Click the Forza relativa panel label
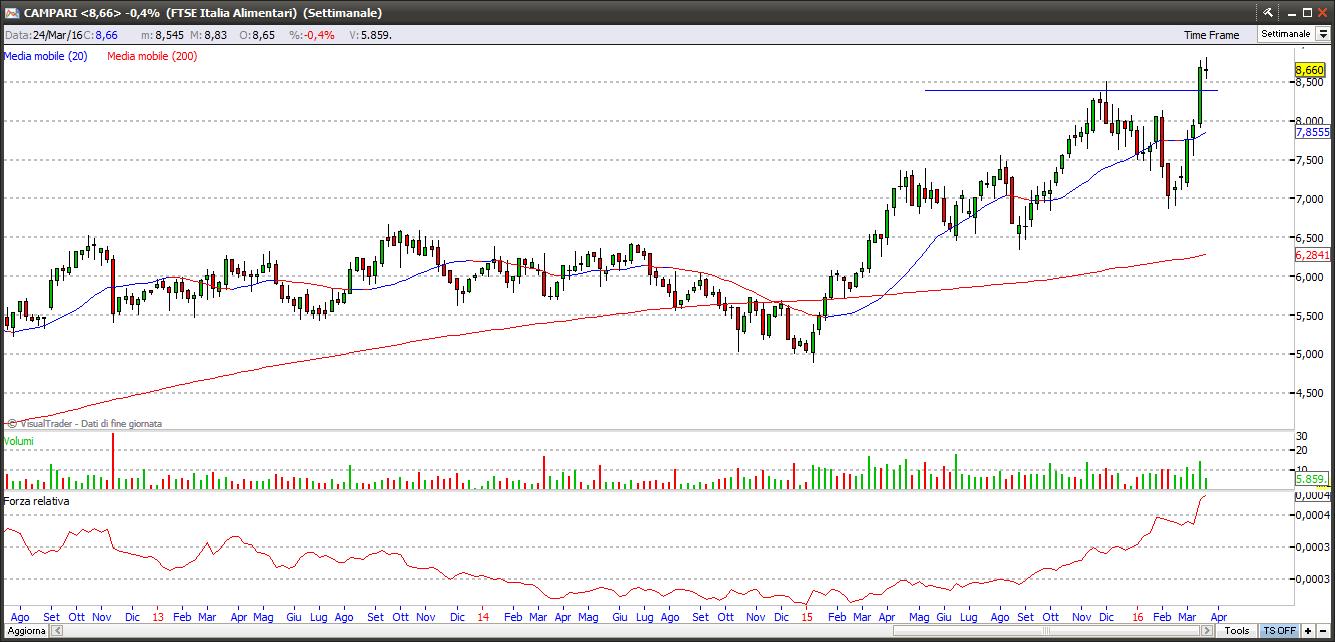Viewport: 1335px width, 642px height. (x=36, y=501)
